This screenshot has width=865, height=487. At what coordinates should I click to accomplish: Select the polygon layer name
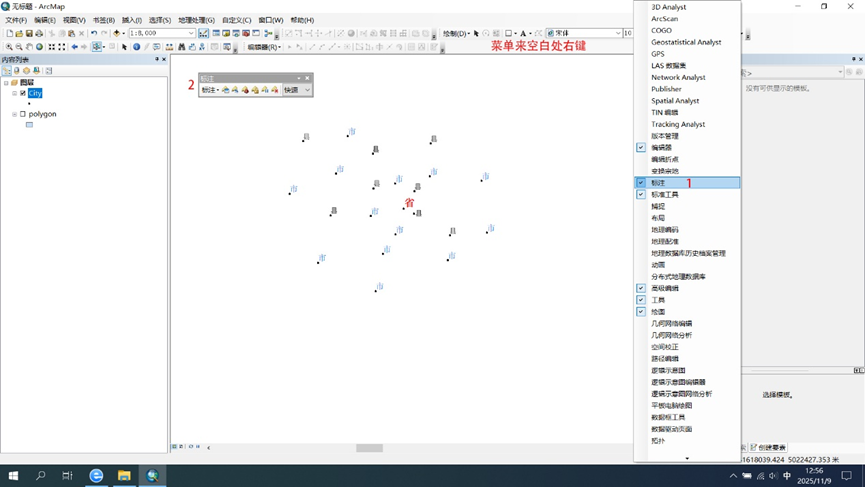[x=42, y=114]
